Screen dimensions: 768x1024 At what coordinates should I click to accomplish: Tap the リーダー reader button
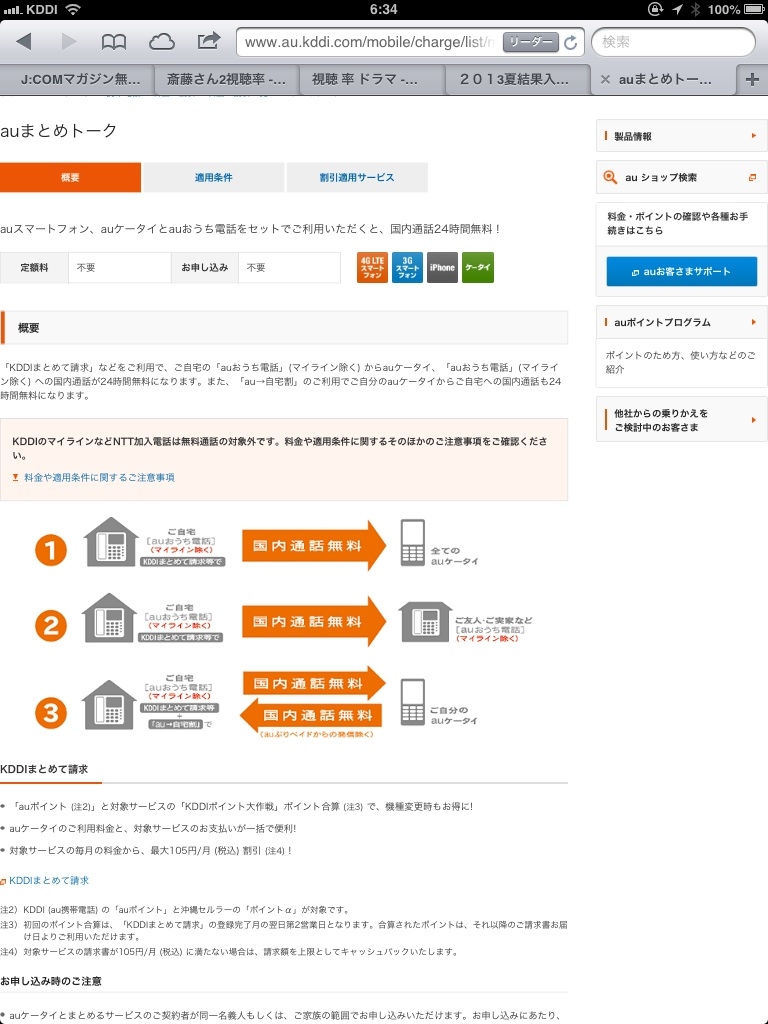click(530, 42)
